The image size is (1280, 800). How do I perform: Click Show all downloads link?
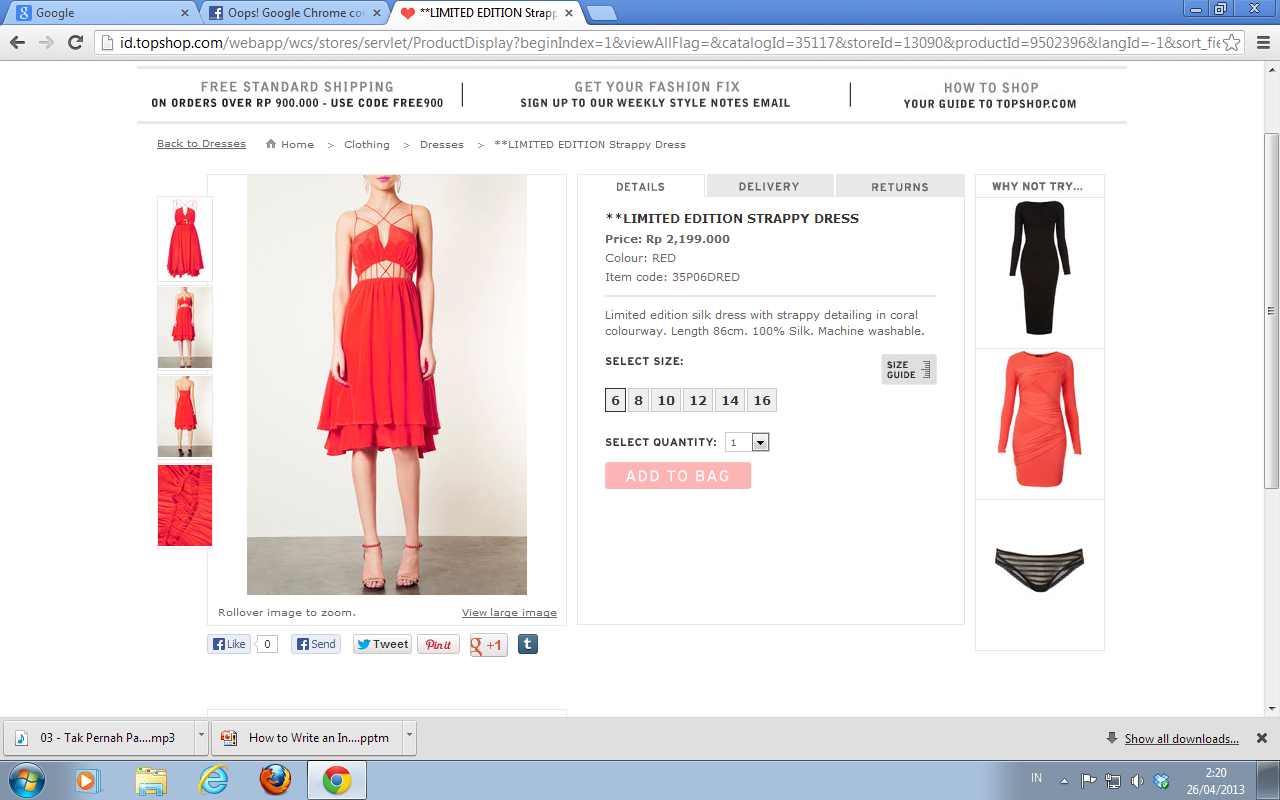1182,739
